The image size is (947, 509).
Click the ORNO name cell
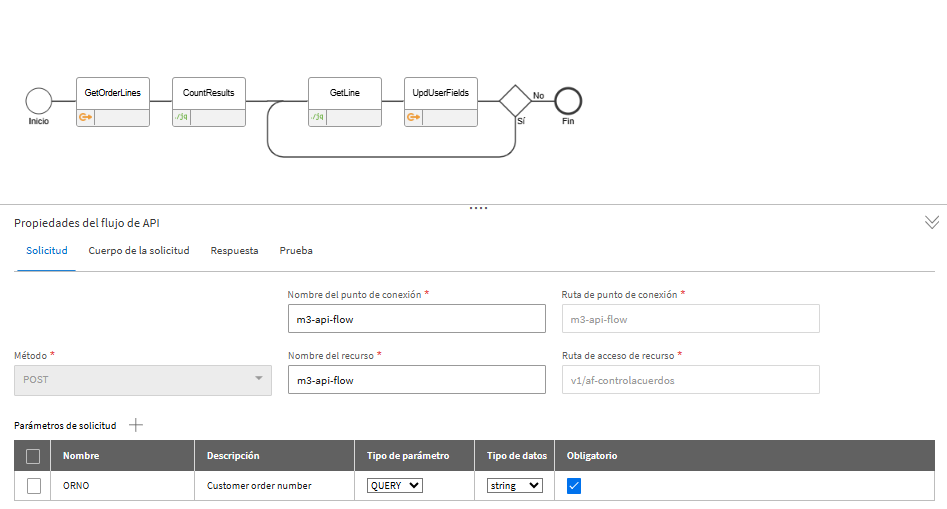click(x=123, y=485)
